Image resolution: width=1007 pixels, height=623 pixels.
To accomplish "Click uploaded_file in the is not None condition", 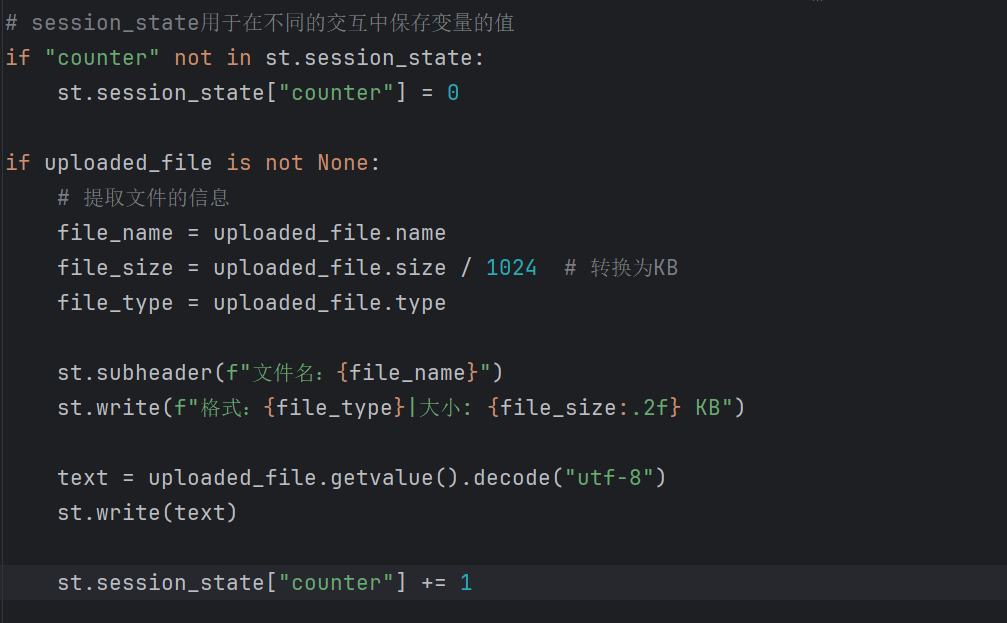I will coord(128,163).
